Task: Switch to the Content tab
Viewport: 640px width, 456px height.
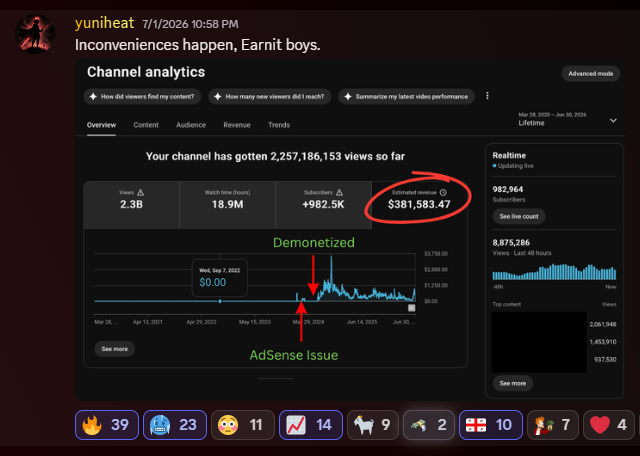Action: tap(146, 125)
